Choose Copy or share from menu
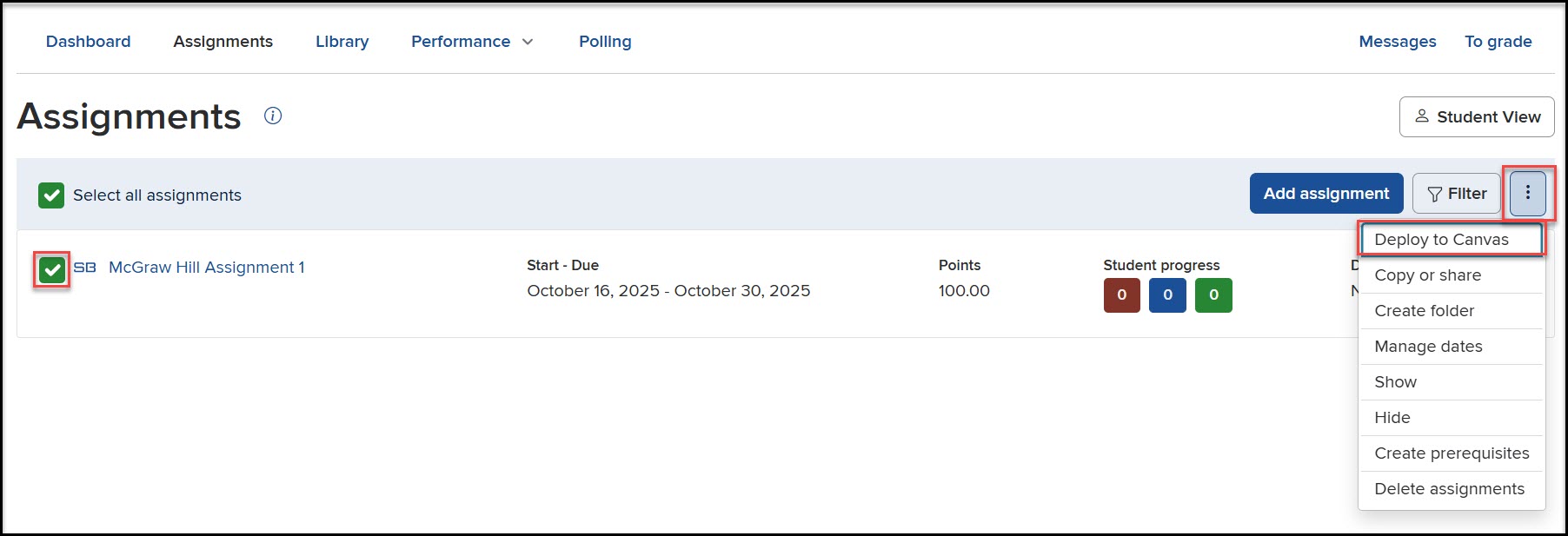The height and width of the screenshot is (536, 1568). [x=1427, y=275]
